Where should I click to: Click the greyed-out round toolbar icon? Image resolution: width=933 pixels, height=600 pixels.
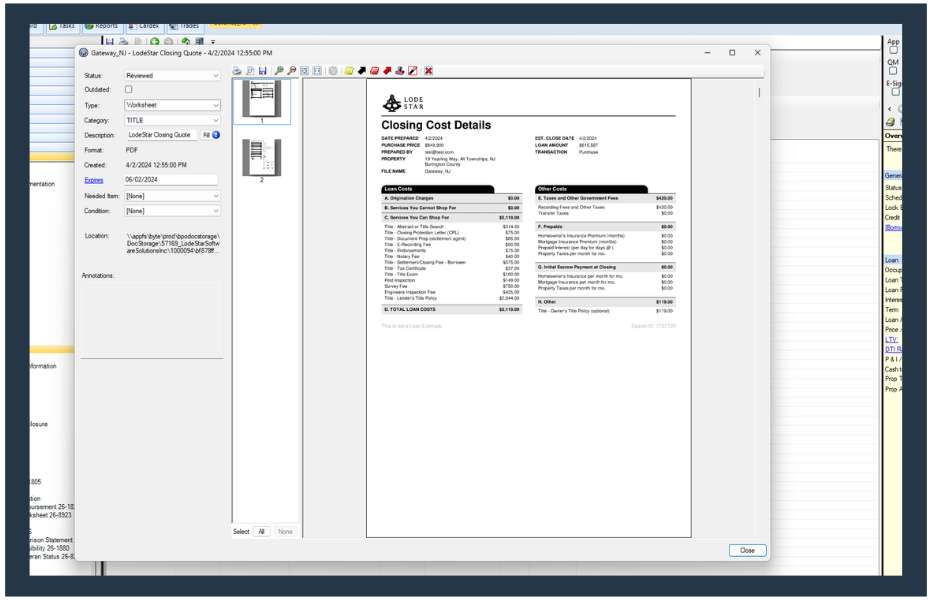click(333, 71)
